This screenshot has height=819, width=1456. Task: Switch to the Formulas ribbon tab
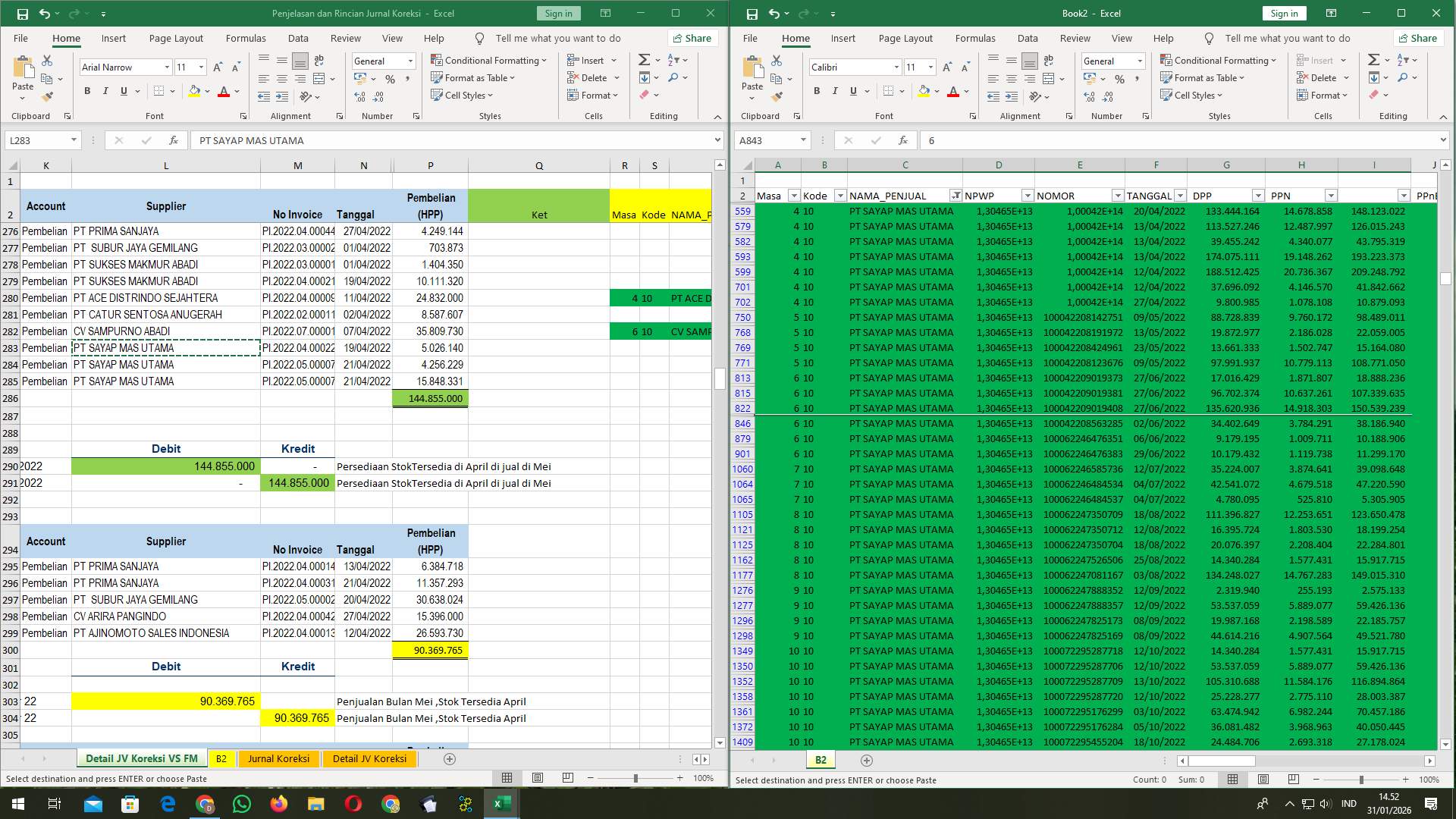(x=246, y=38)
